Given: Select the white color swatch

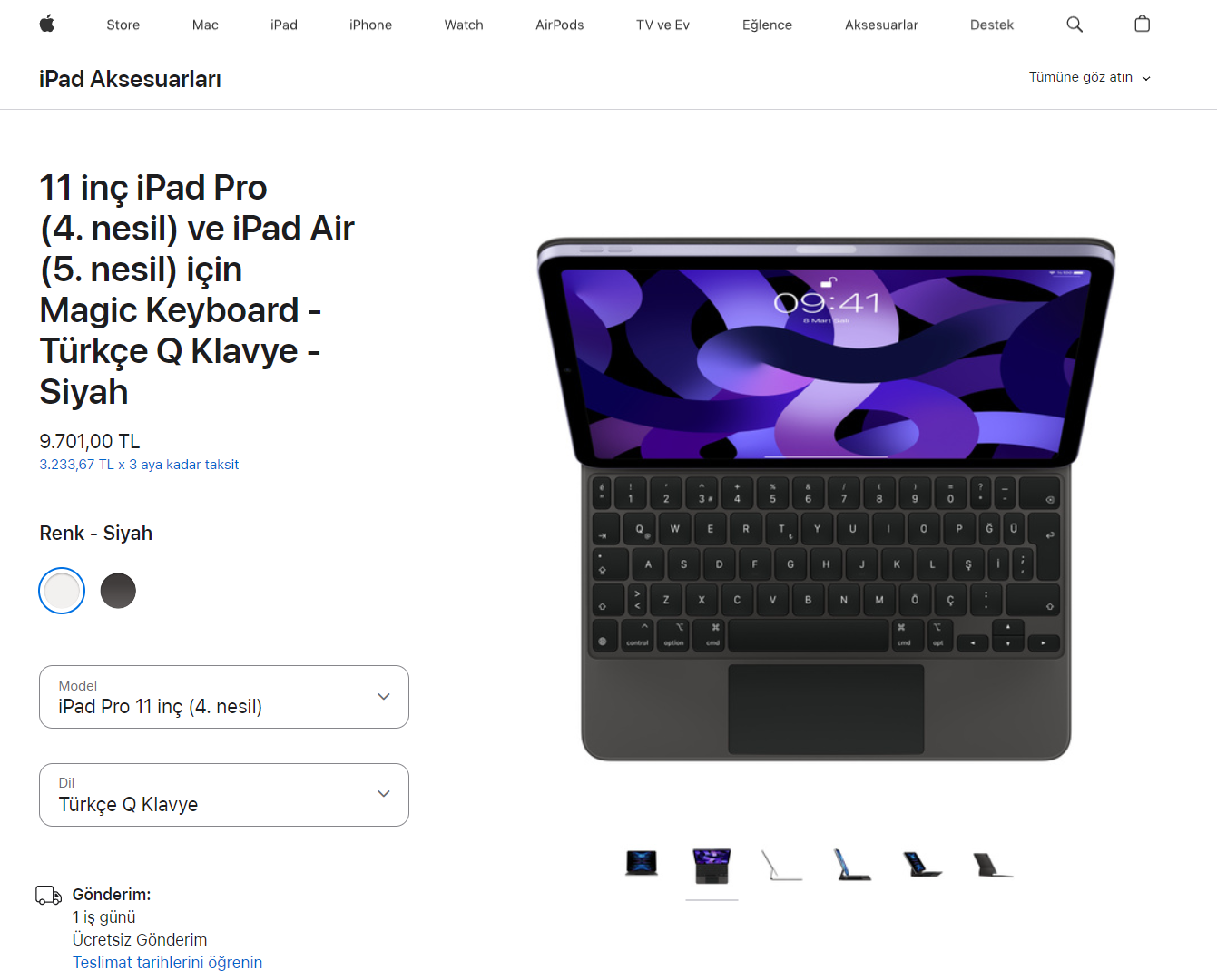Looking at the screenshot, I should pos(62,591).
